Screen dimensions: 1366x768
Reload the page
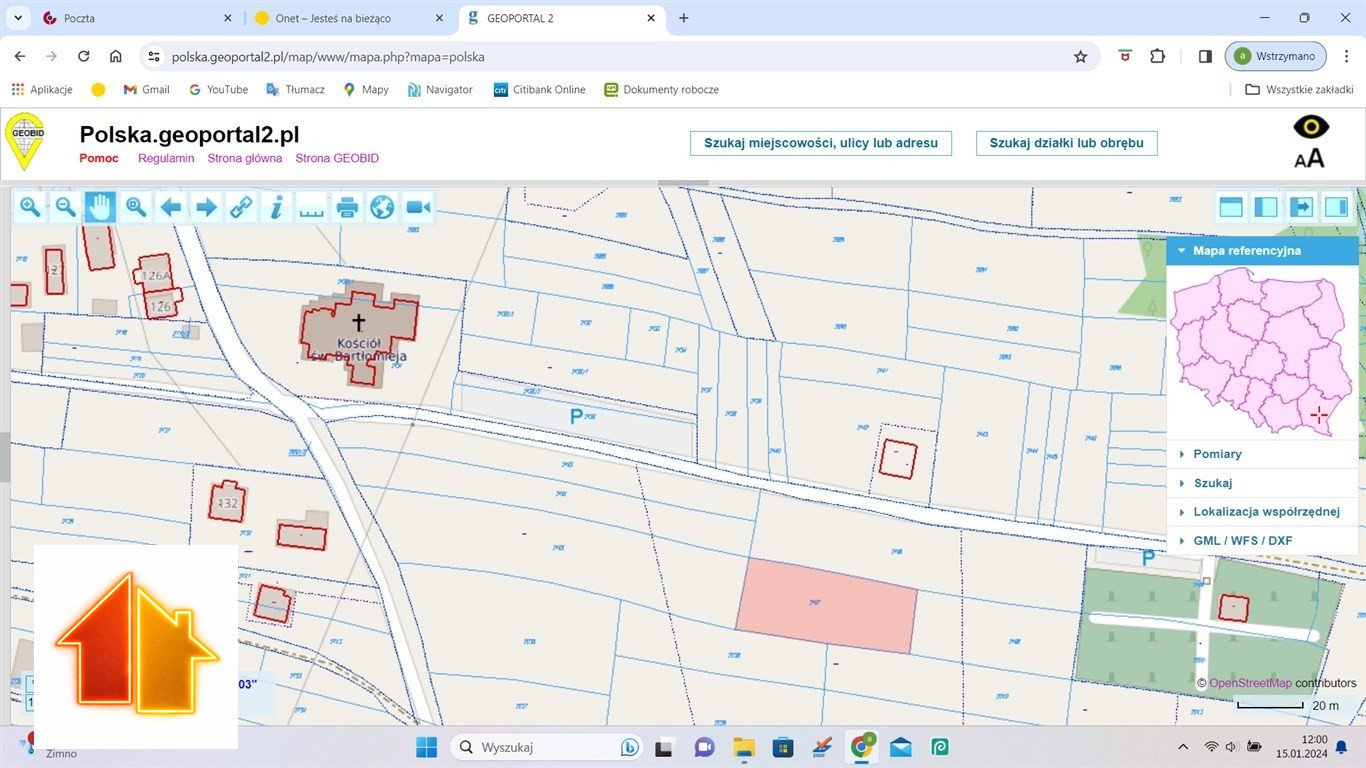tap(84, 57)
